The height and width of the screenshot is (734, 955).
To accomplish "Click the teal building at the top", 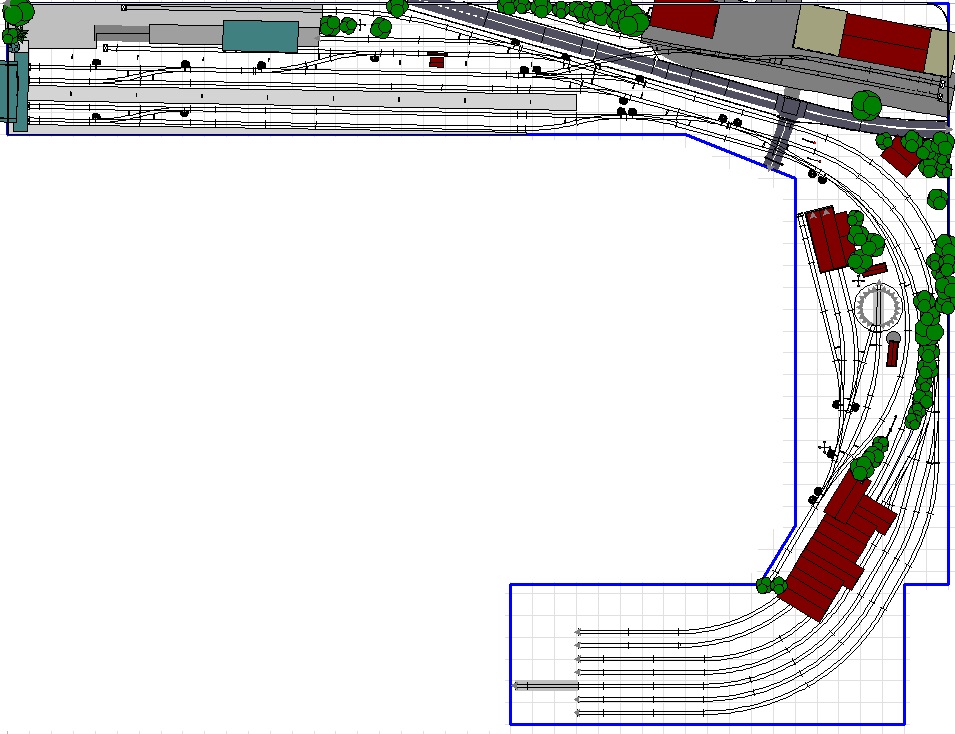I will 260,35.
